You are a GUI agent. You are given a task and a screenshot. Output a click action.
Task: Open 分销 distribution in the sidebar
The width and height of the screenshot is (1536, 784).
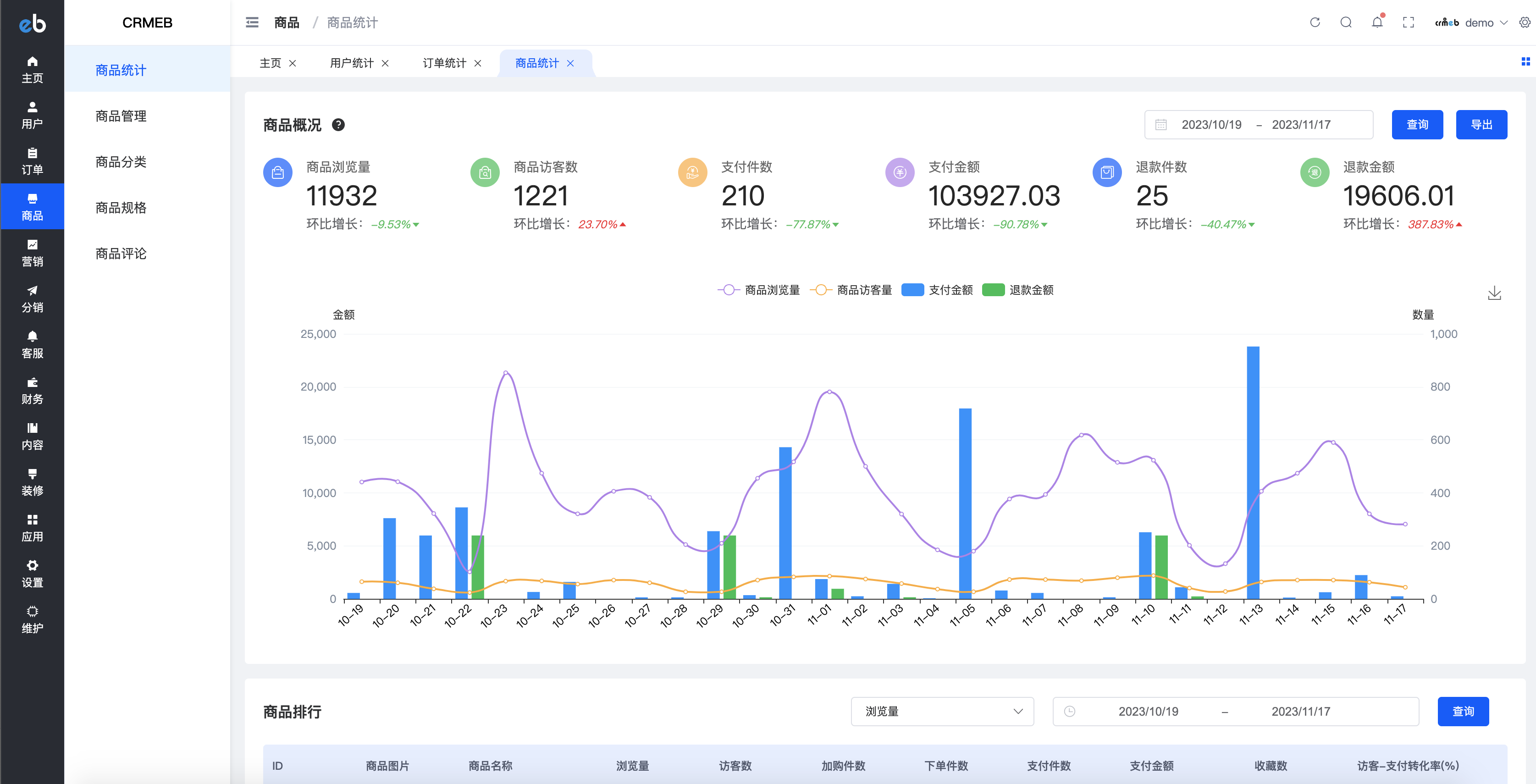tap(32, 298)
